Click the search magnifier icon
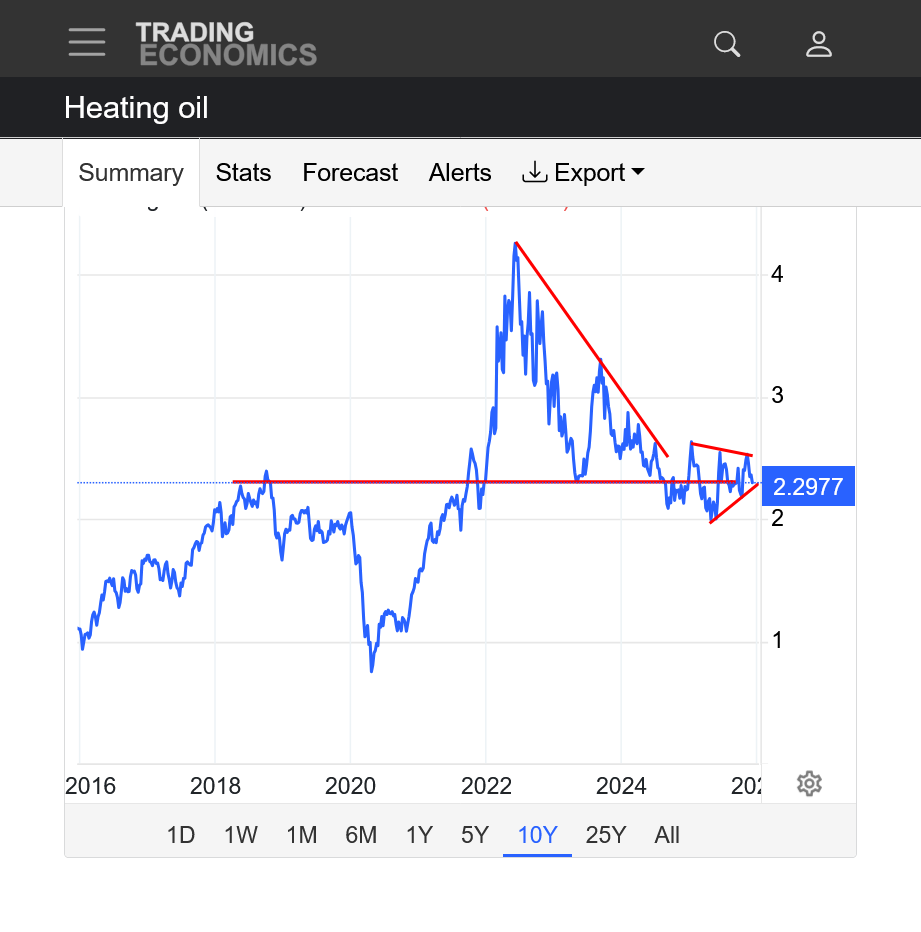The image size is (921, 932). pyautogui.click(x=727, y=44)
